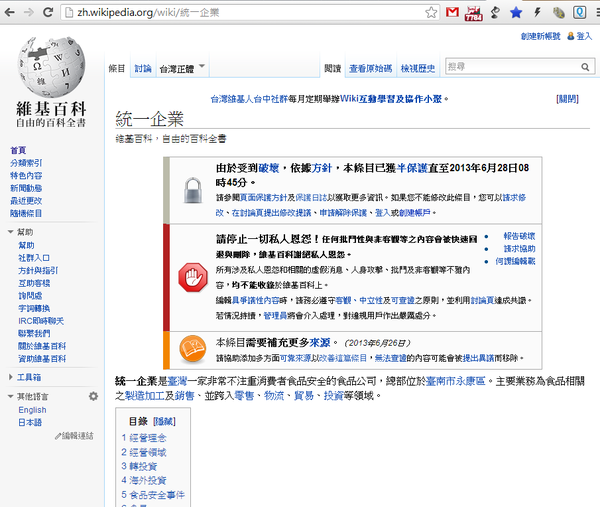Switch to the 討論 tab
The width and height of the screenshot is (600, 507).
pos(143,69)
